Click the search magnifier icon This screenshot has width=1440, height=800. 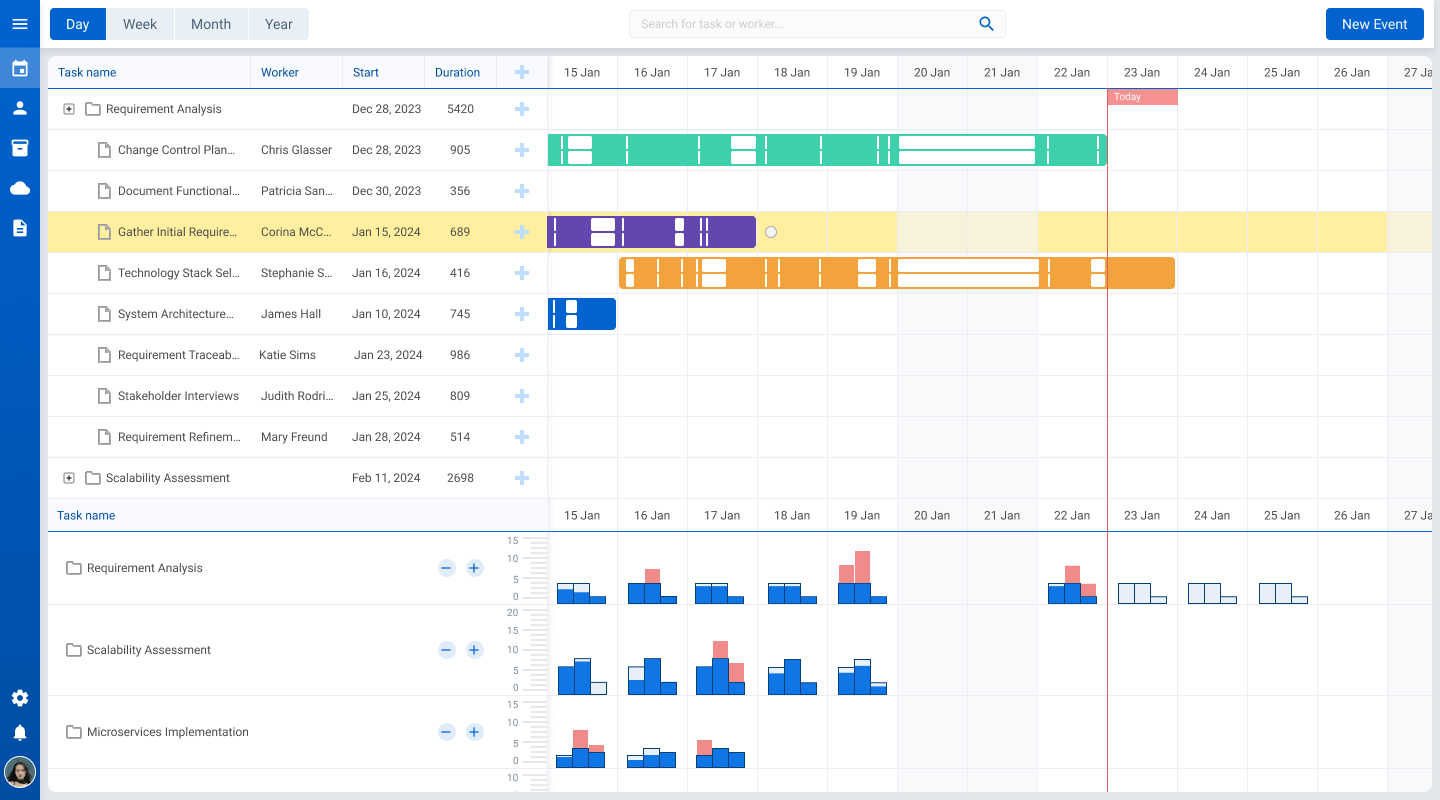click(986, 23)
